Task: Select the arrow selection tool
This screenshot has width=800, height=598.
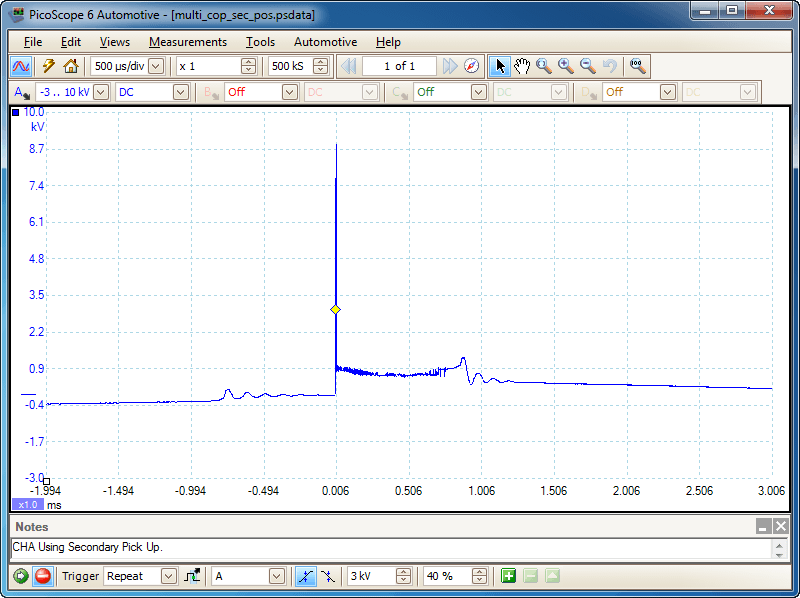Action: [499, 66]
